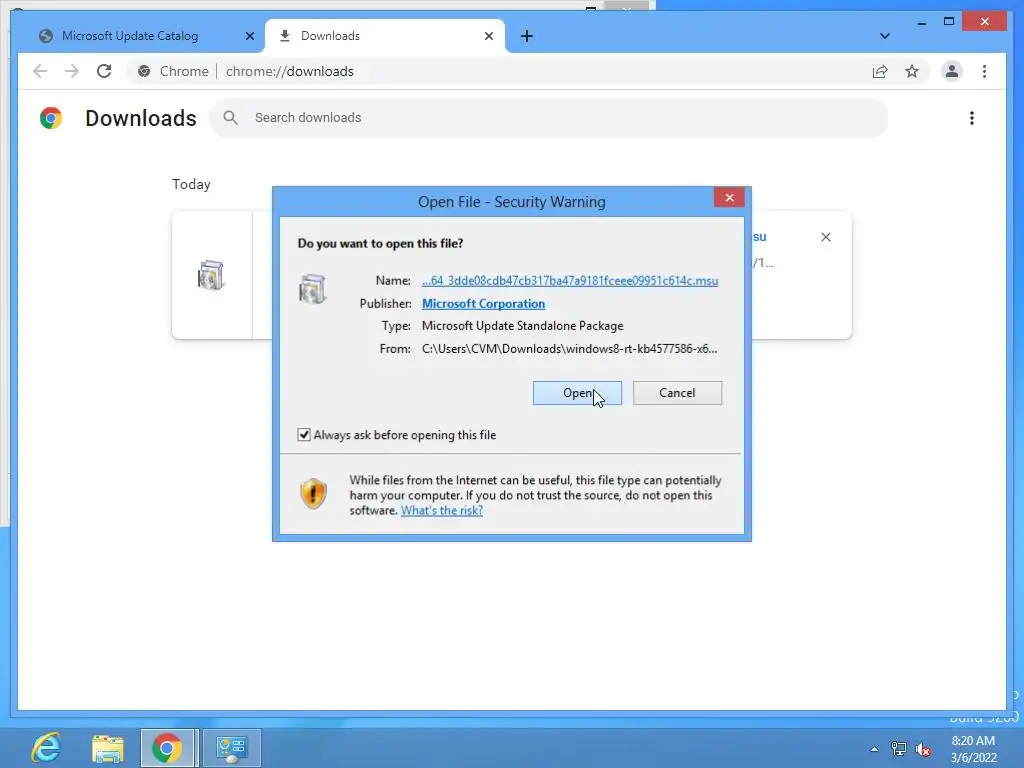
Task: Click the Chrome taskbar icon
Action: pyautogui.click(x=167, y=748)
